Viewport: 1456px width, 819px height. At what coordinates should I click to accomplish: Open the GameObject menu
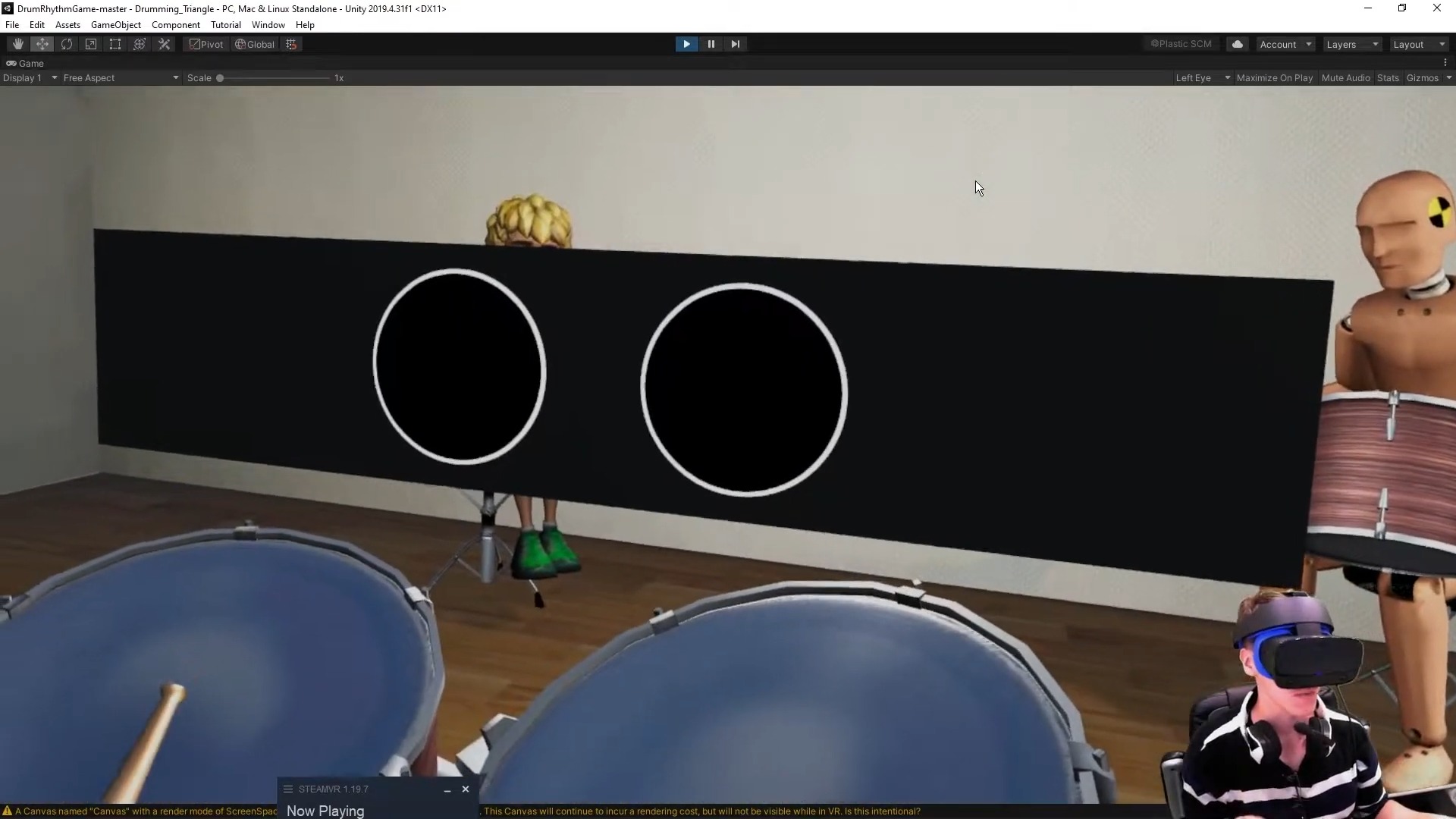(115, 24)
